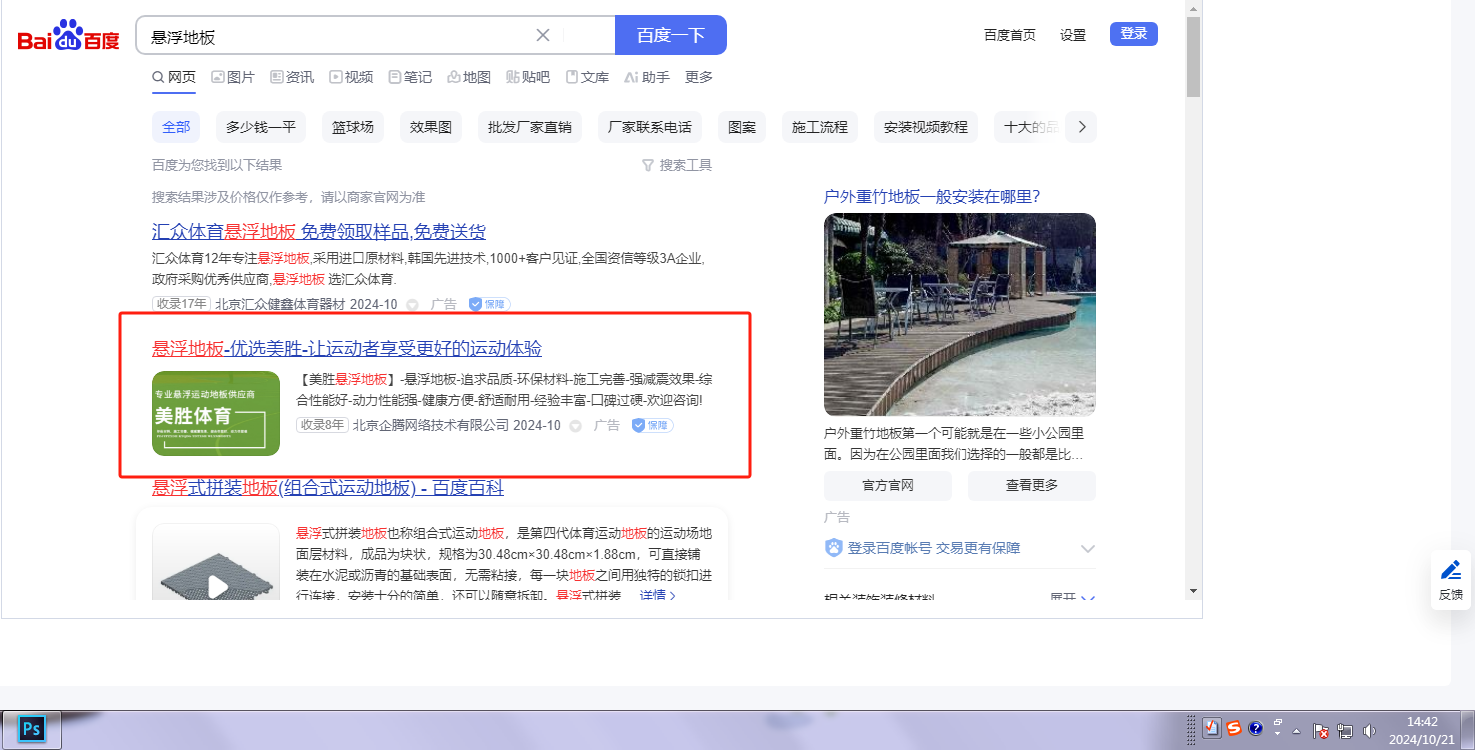The image size is (1475, 750).
Task: Open the 设置 settings menu
Action: tap(1073, 35)
